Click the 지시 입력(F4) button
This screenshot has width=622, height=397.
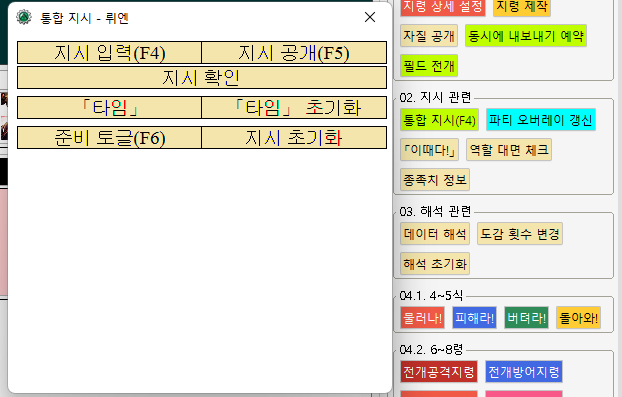109,53
